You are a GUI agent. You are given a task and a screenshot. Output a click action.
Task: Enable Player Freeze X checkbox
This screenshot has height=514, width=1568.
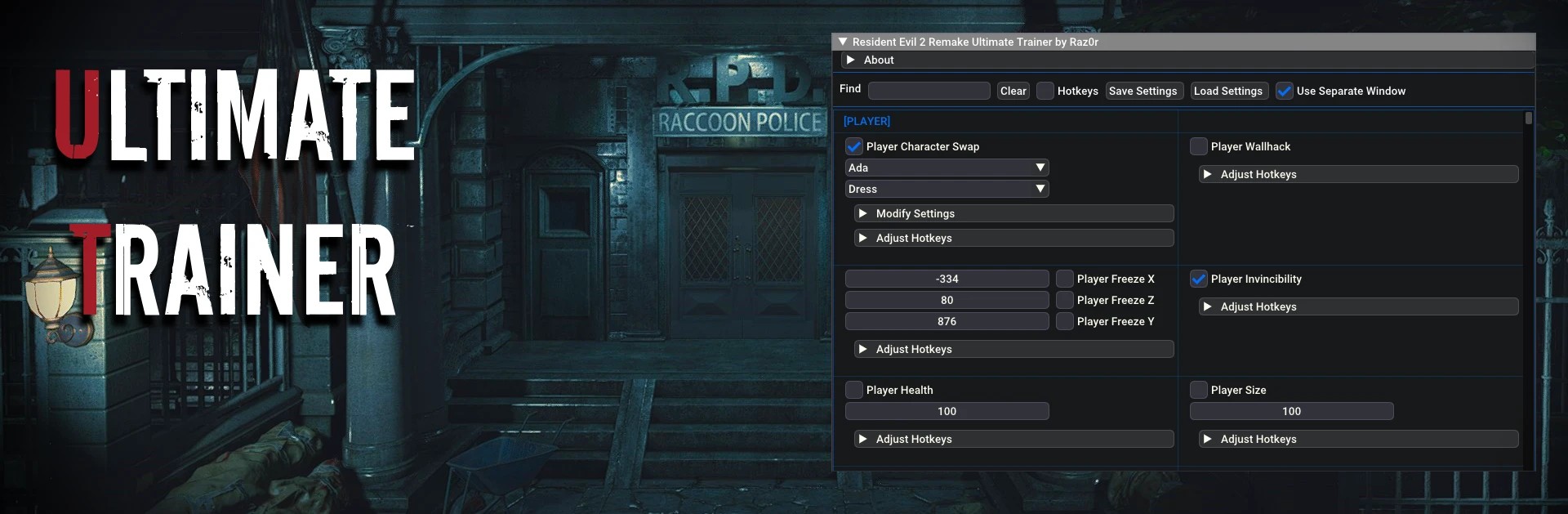click(x=1065, y=279)
